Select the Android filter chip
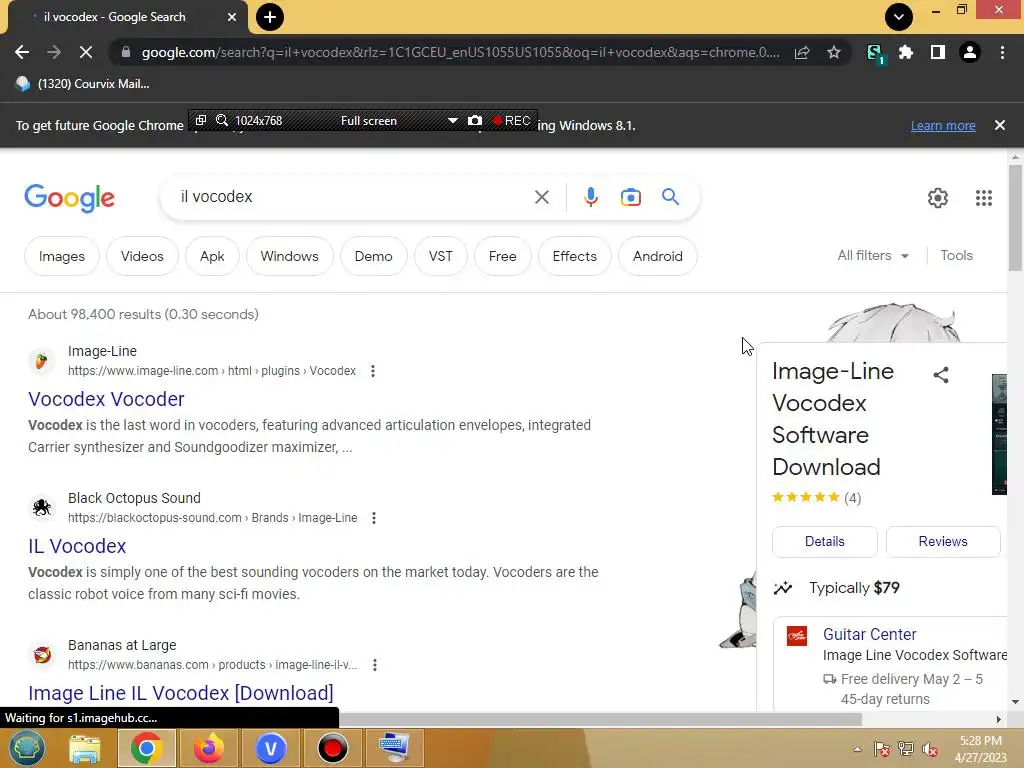 tap(658, 256)
